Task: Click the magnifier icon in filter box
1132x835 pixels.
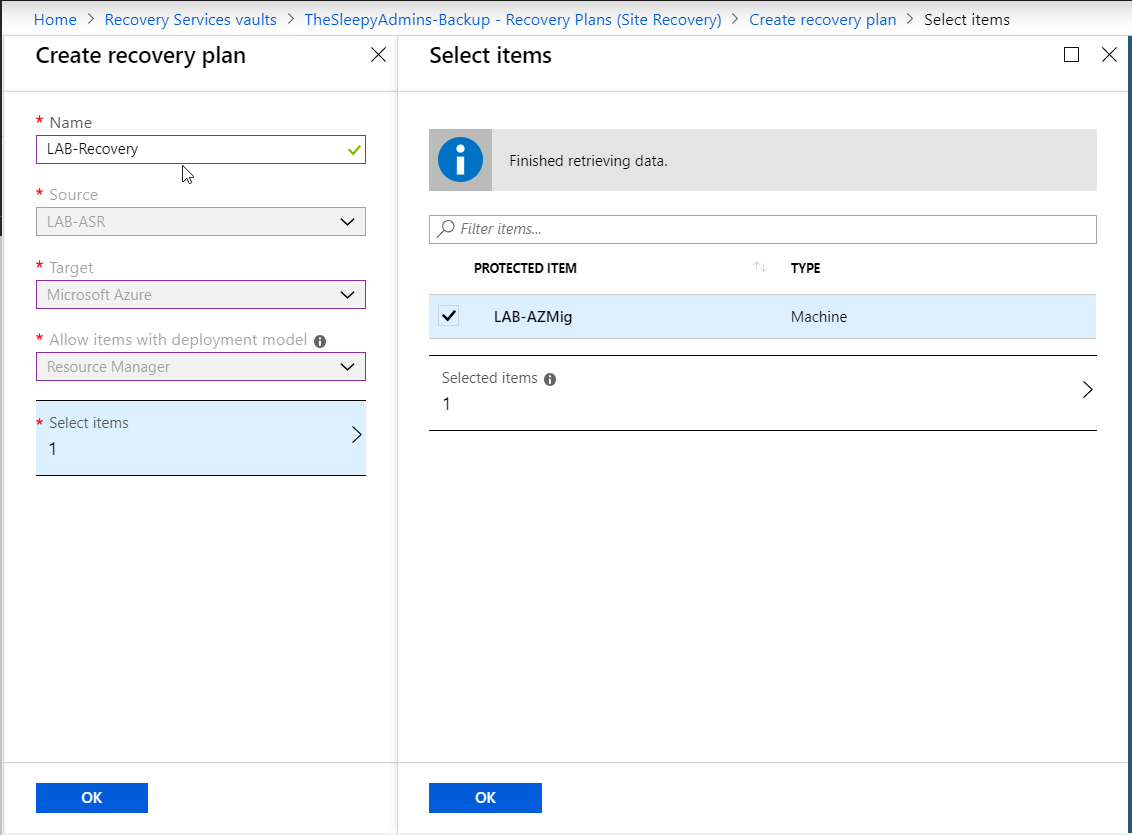Action: coord(447,229)
